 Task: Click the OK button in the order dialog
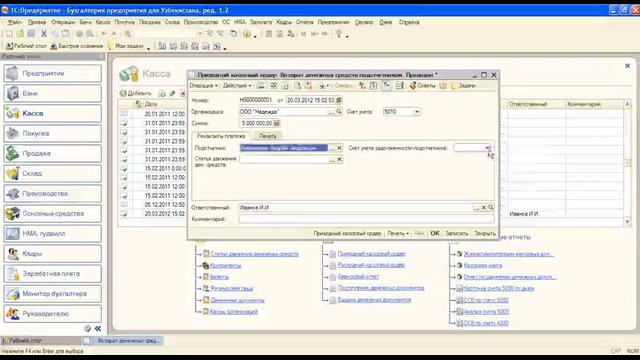tap(435, 233)
